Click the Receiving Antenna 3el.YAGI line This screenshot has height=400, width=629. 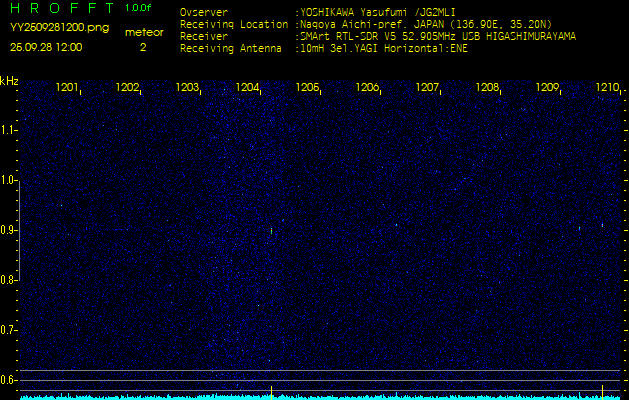tap(324, 49)
